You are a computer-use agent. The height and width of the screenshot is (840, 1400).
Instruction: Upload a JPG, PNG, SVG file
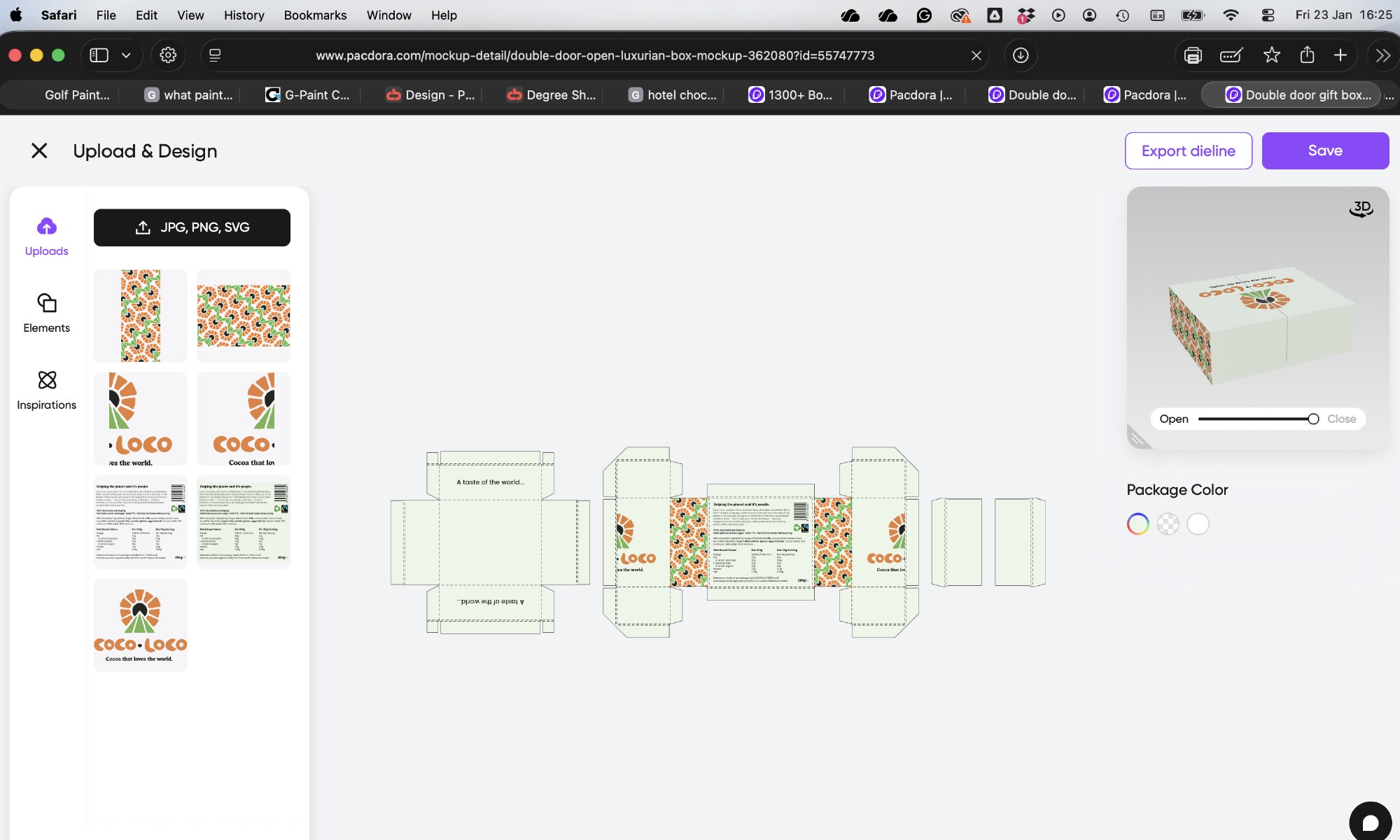192,227
